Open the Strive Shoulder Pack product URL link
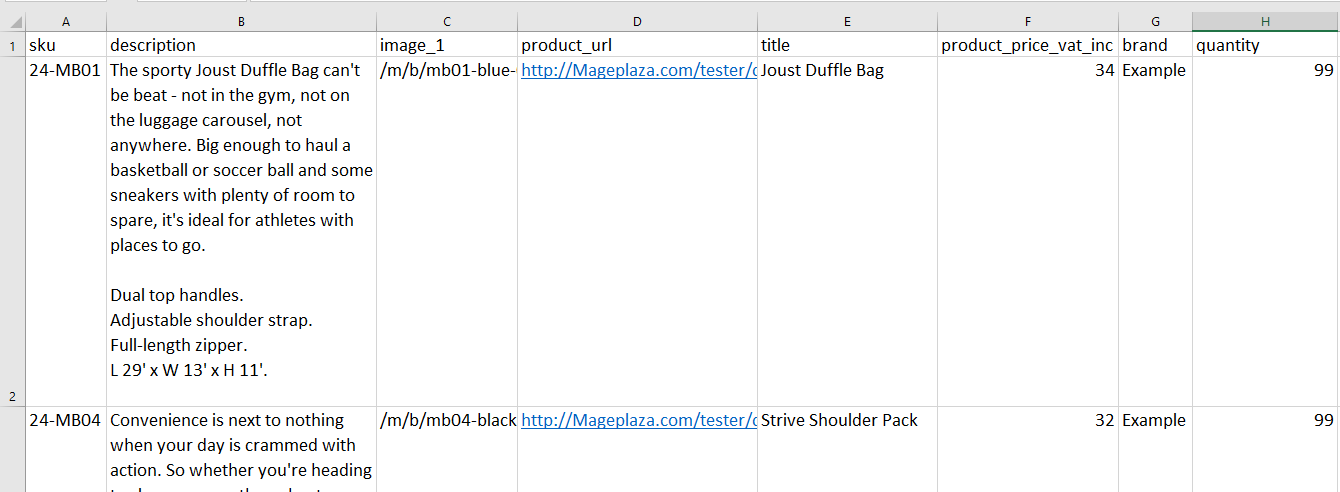The image size is (1340, 492). [x=638, y=420]
